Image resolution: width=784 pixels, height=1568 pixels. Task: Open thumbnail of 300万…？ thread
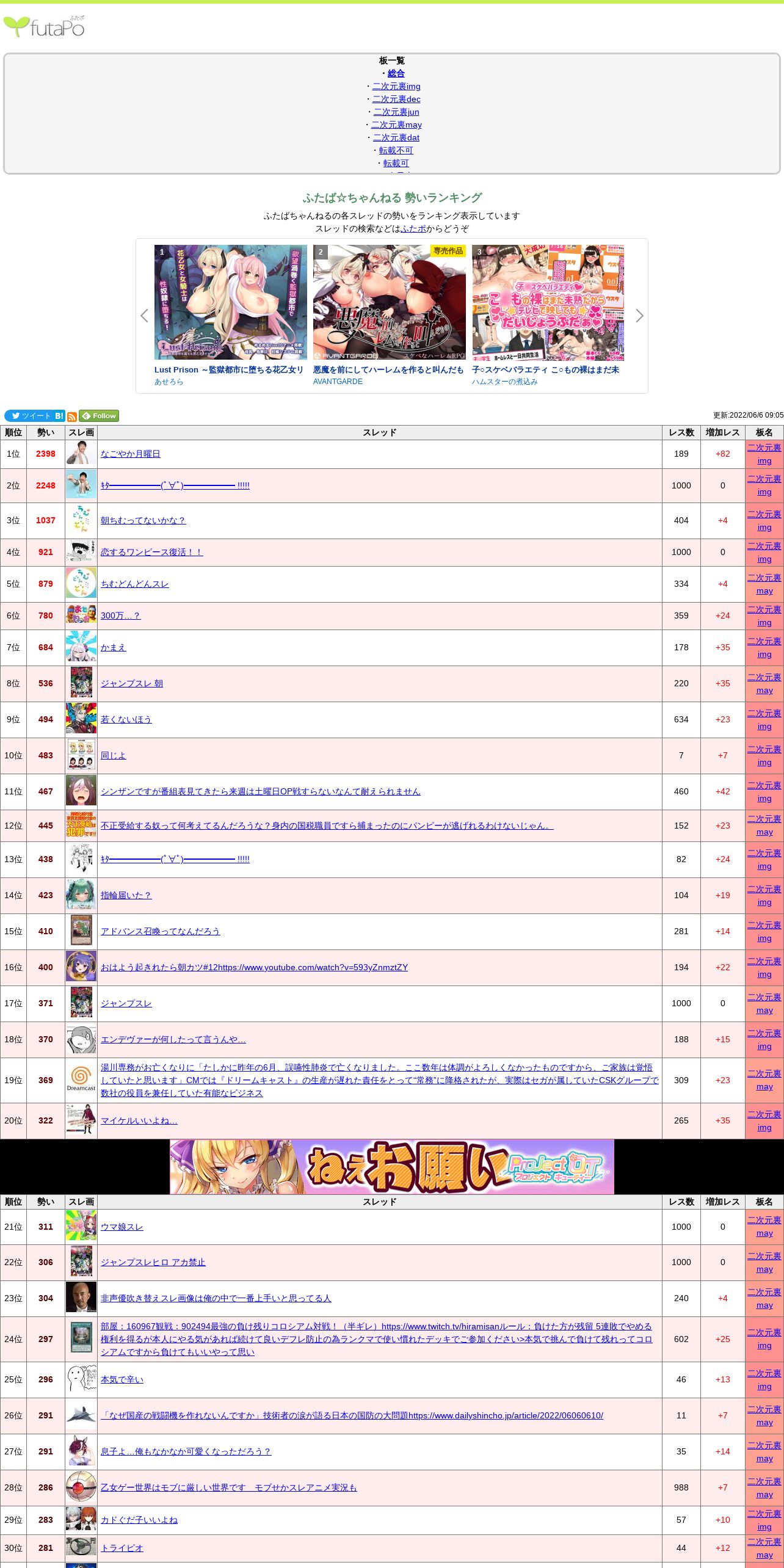click(x=81, y=615)
